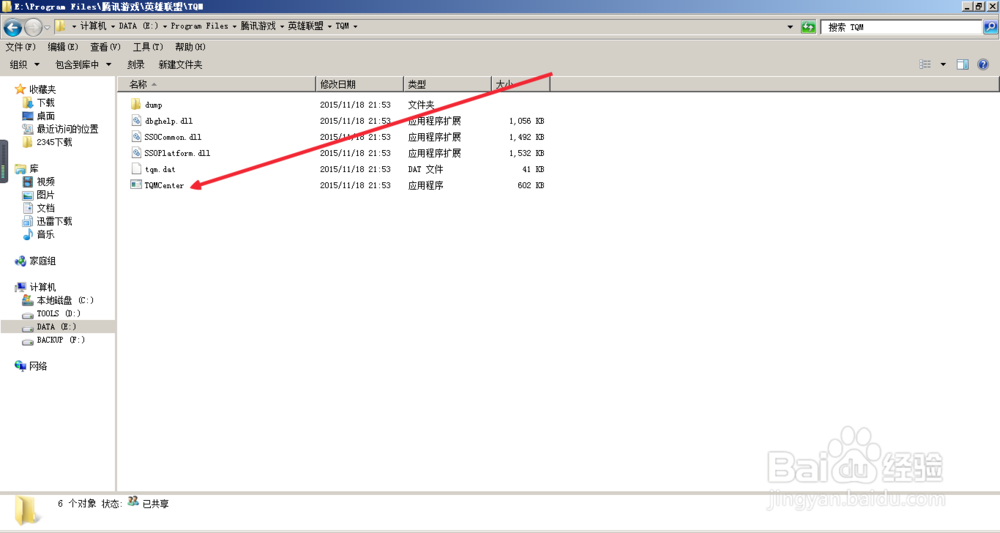Click the 库 libraries icon
The width and height of the screenshot is (1000, 533).
pos(20,168)
